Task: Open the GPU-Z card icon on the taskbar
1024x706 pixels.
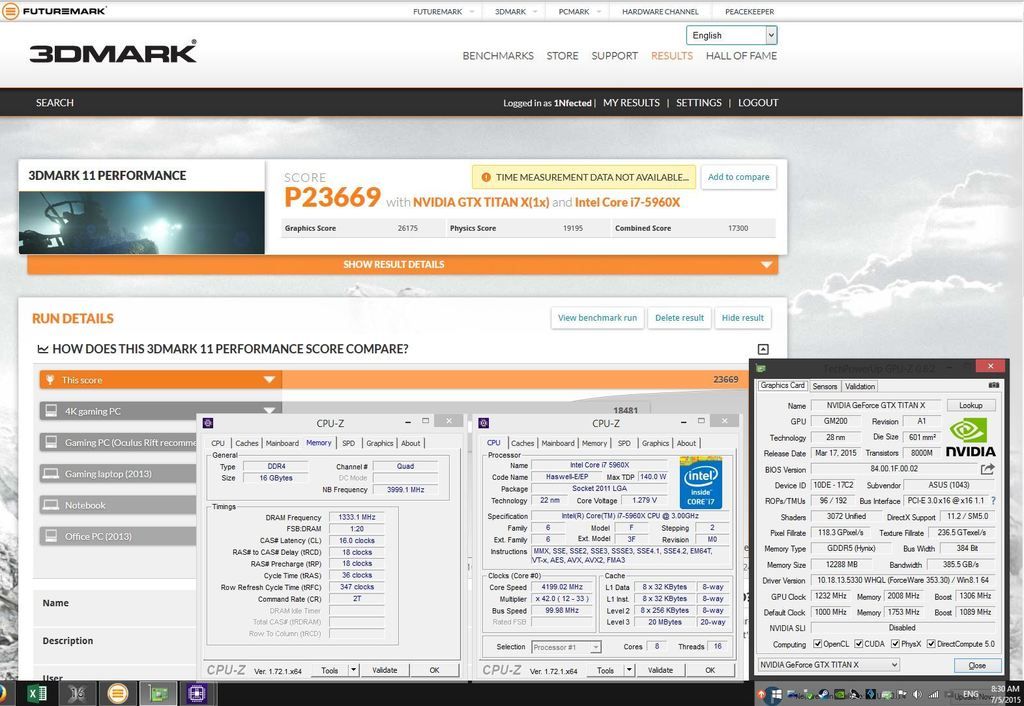Action: 157,694
